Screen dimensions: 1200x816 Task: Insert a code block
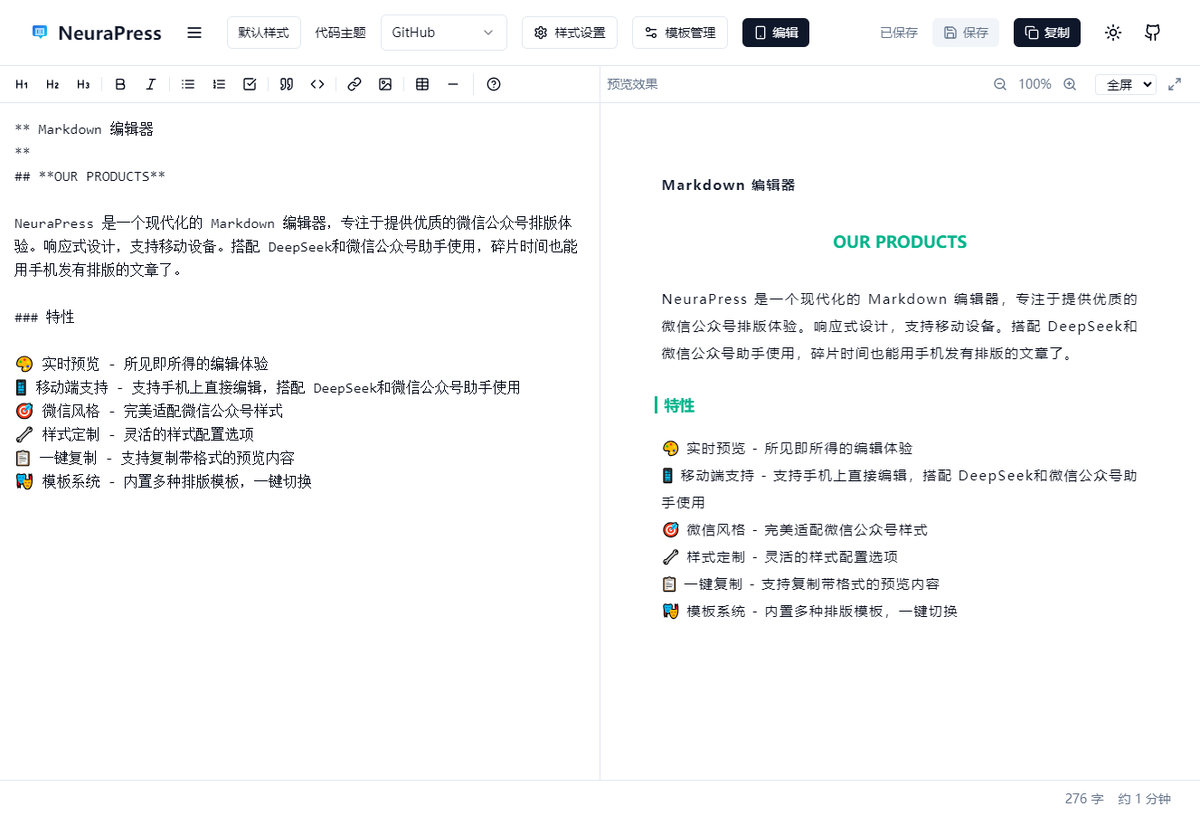[317, 85]
